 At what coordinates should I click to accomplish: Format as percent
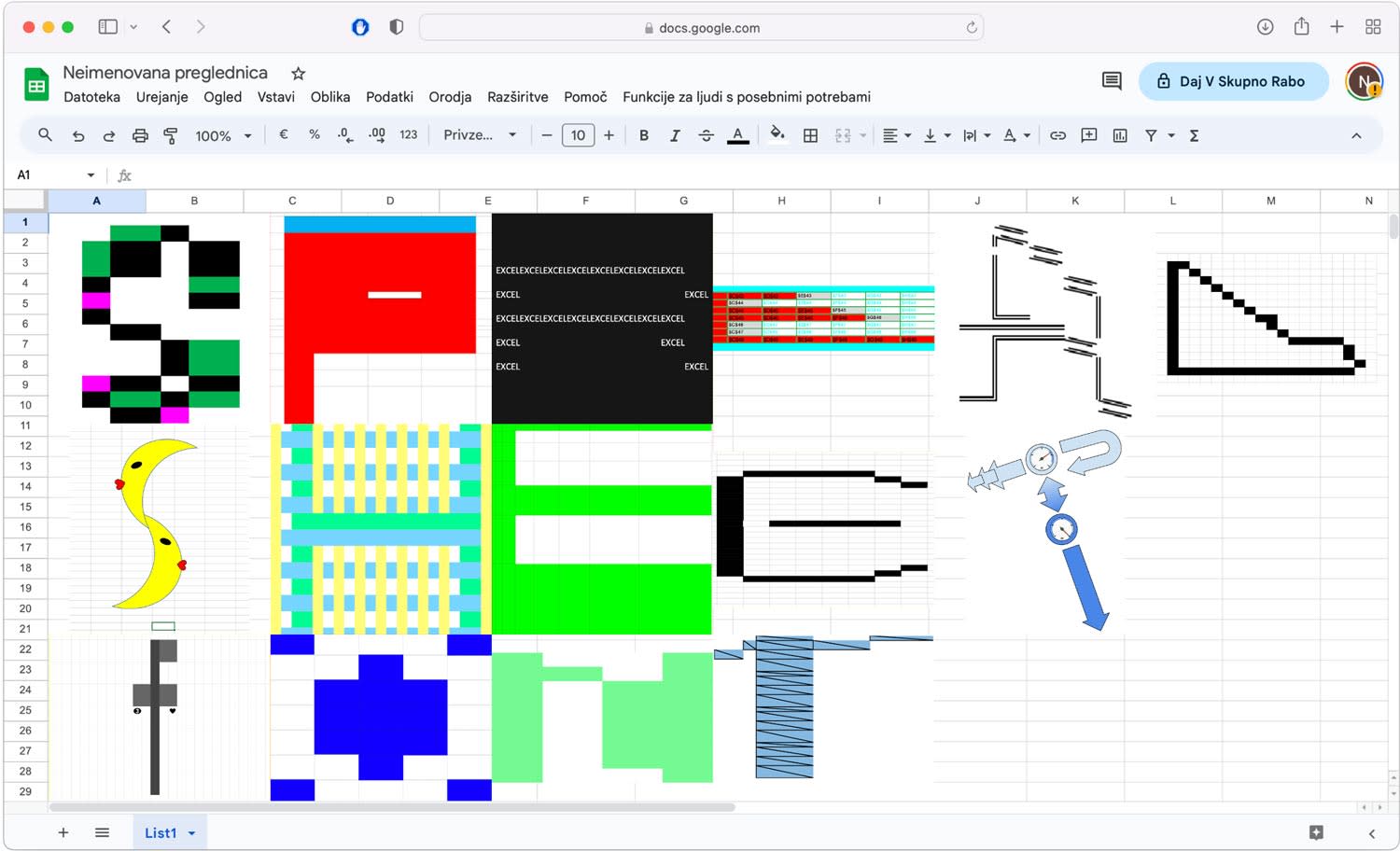pyautogui.click(x=315, y=134)
